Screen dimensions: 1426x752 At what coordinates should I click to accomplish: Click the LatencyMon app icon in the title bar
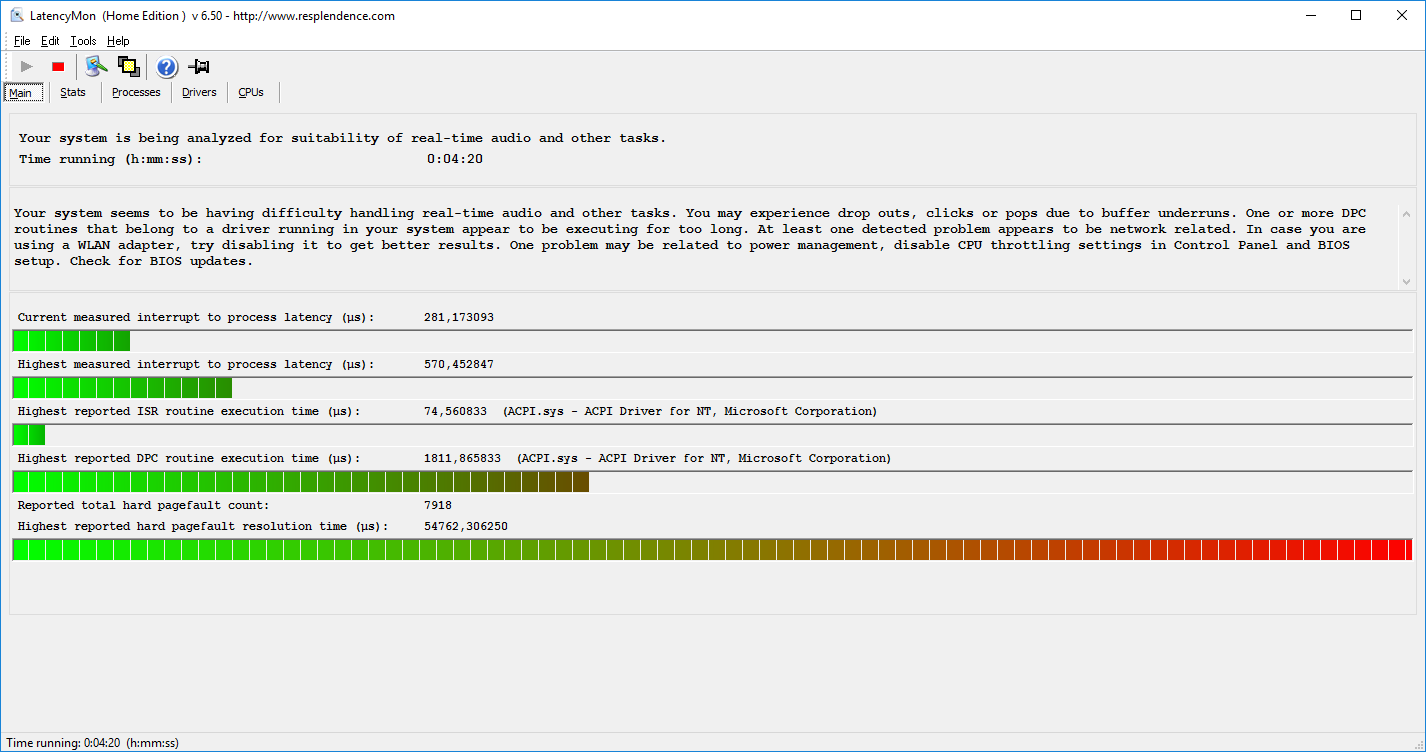pyautogui.click(x=17, y=15)
